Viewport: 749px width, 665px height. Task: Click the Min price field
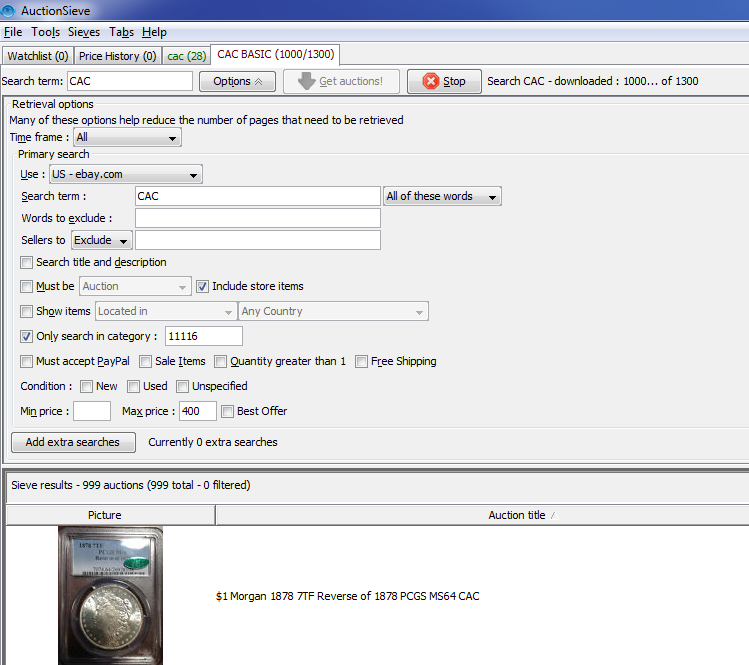(92, 411)
